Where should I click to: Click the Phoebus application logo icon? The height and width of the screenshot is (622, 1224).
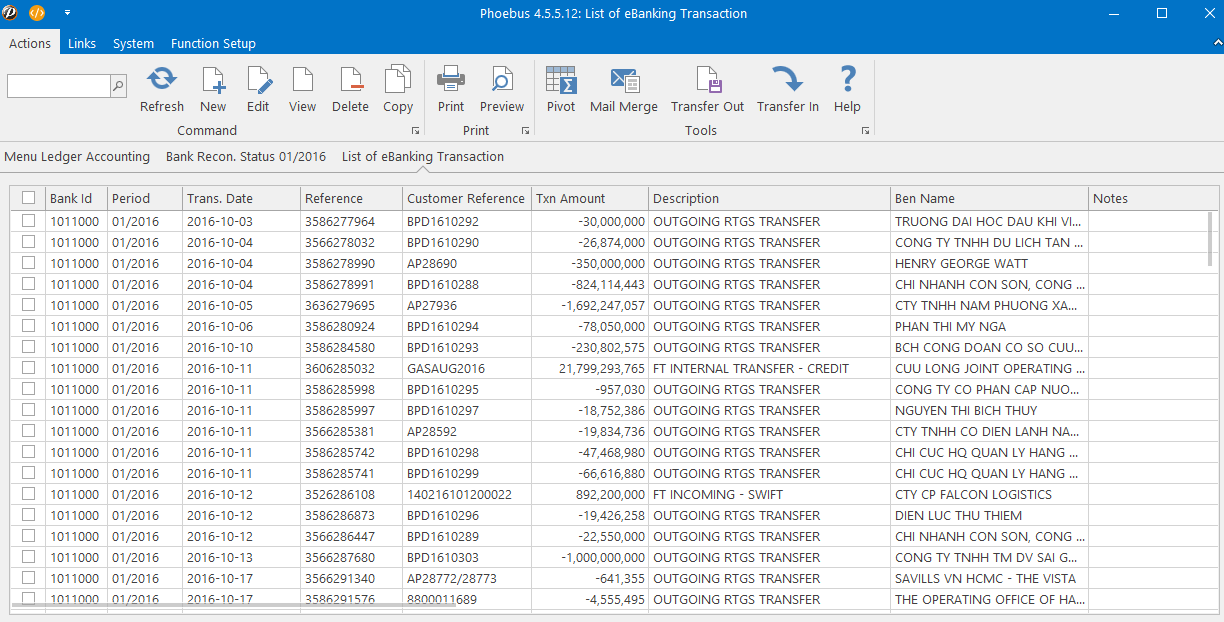tap(10, 13)
